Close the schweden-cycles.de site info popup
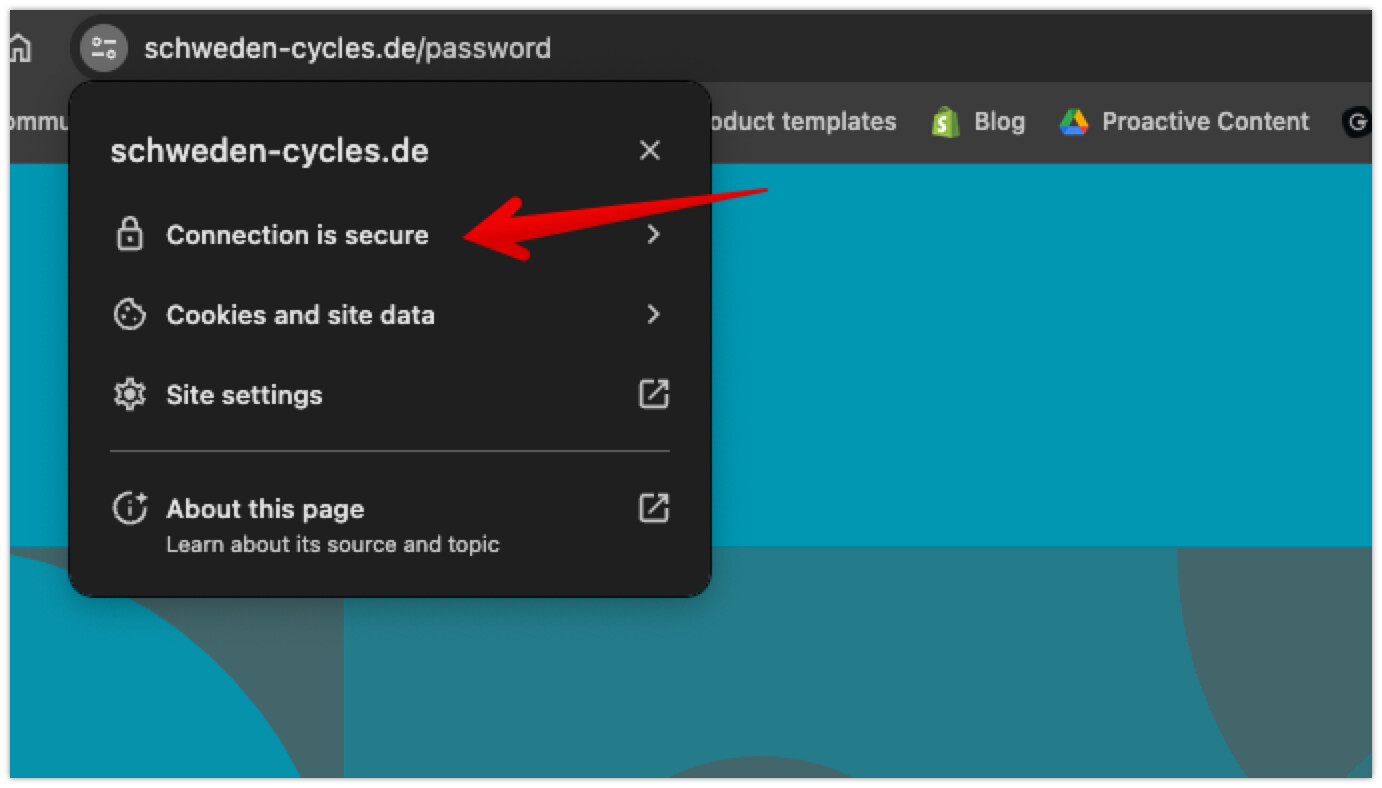 (x=650, y=150)
